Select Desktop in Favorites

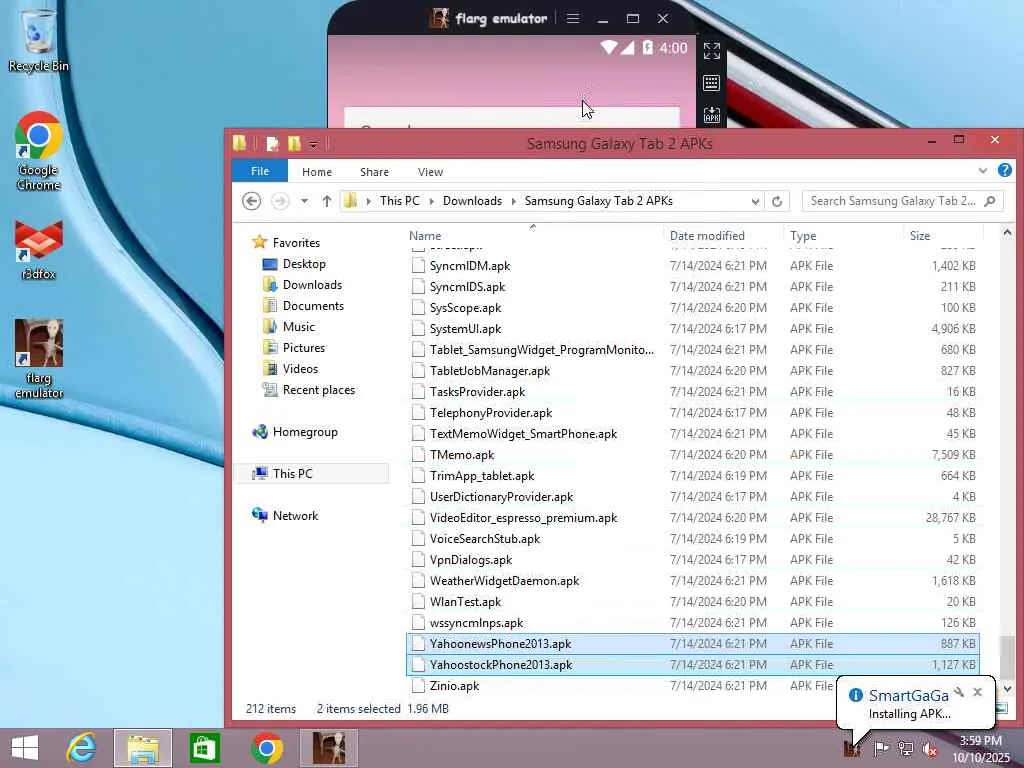point(304,264)
